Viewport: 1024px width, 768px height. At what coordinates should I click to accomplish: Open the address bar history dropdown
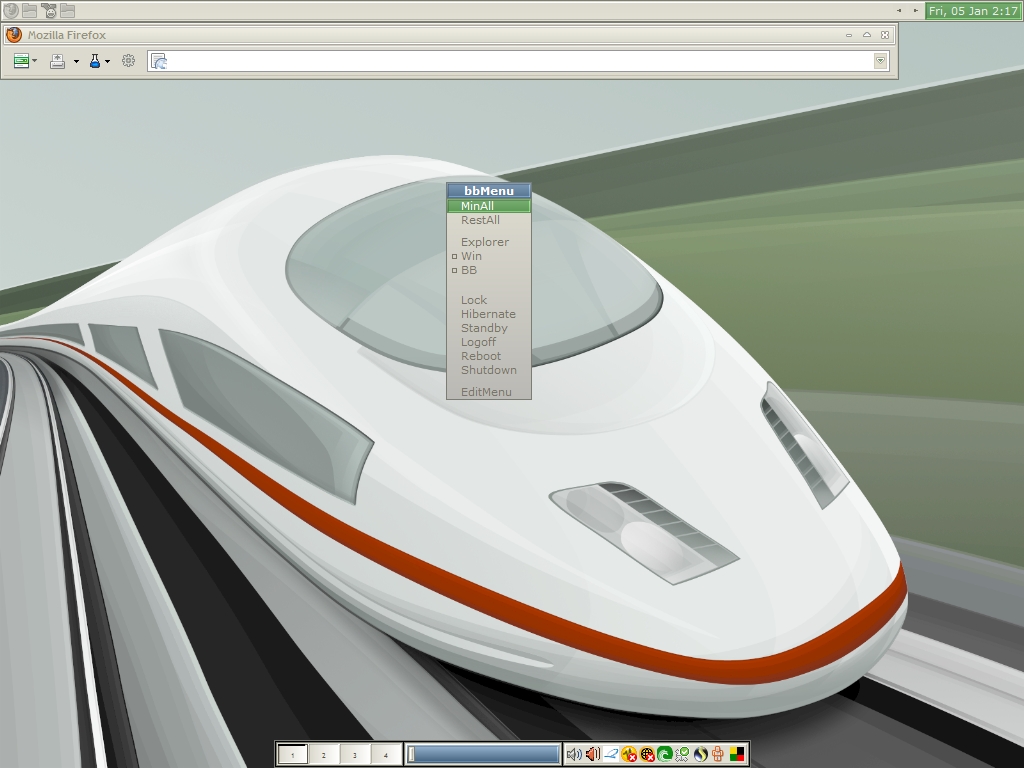(880, 61)
